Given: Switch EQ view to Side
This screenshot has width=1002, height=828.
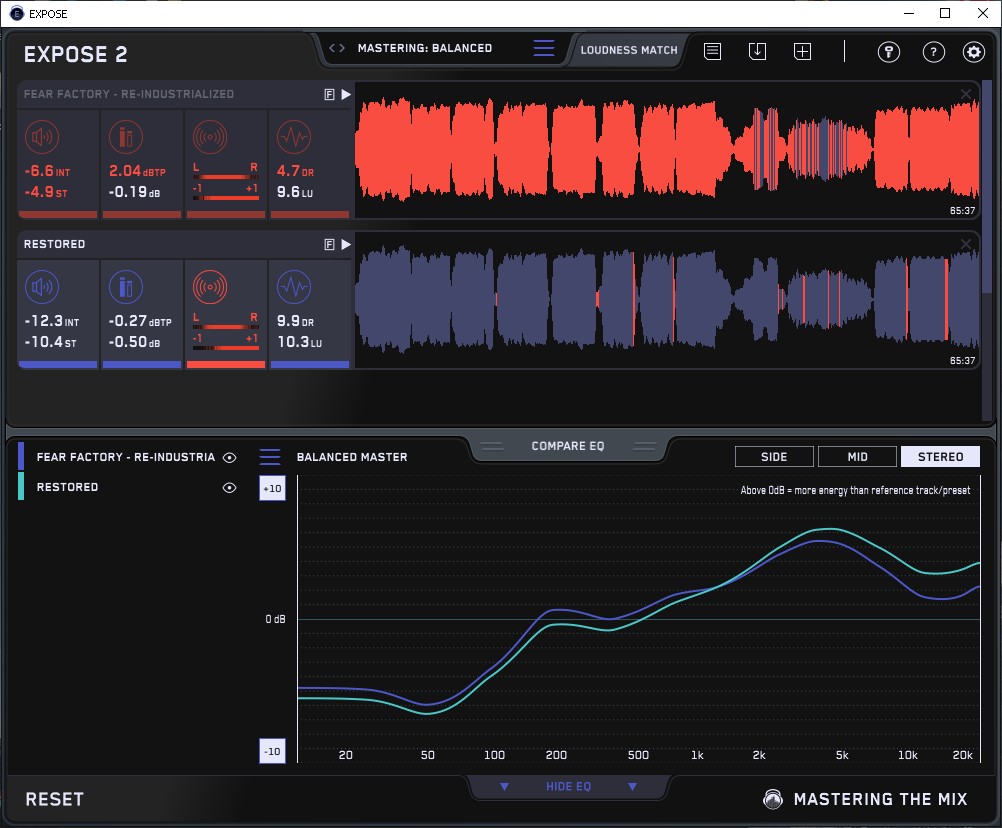Looking at the screenshot, I should click(x=774, y=457).
